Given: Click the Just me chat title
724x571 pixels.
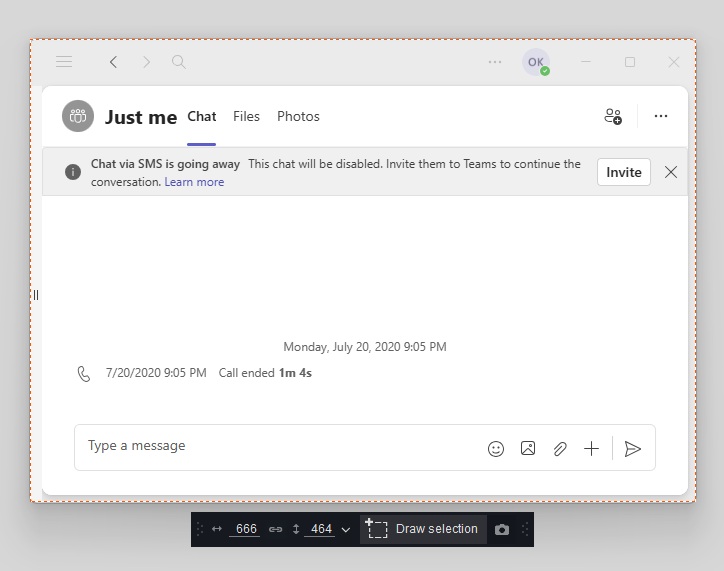Looking at the screenshot, I should click(141, 117).
